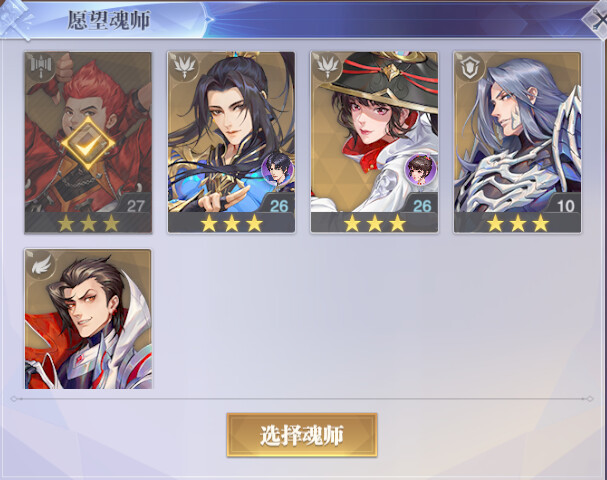Image resolution: width=607 pixels, height=480 pixels.
Task: Open the small male portrait on blue-robed card
Action: click(x=277, y=169)
